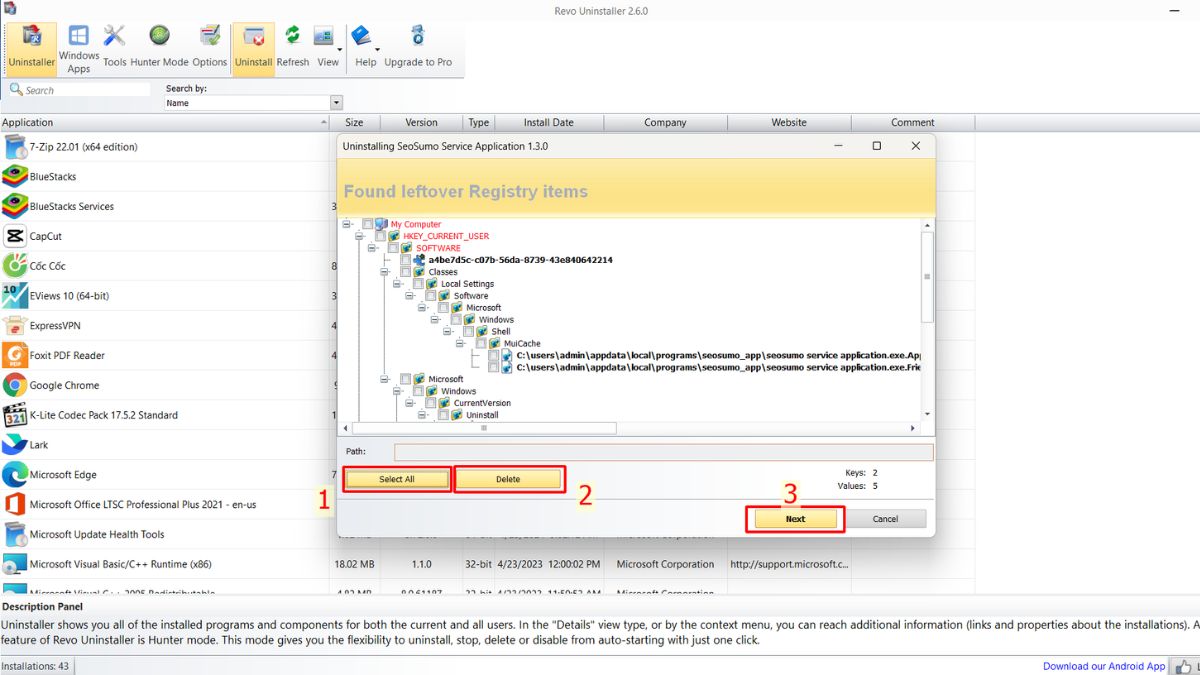Click the Uninstall toolbar button with red X
This screenshot has height=675, width=1200.
point(254,47)
